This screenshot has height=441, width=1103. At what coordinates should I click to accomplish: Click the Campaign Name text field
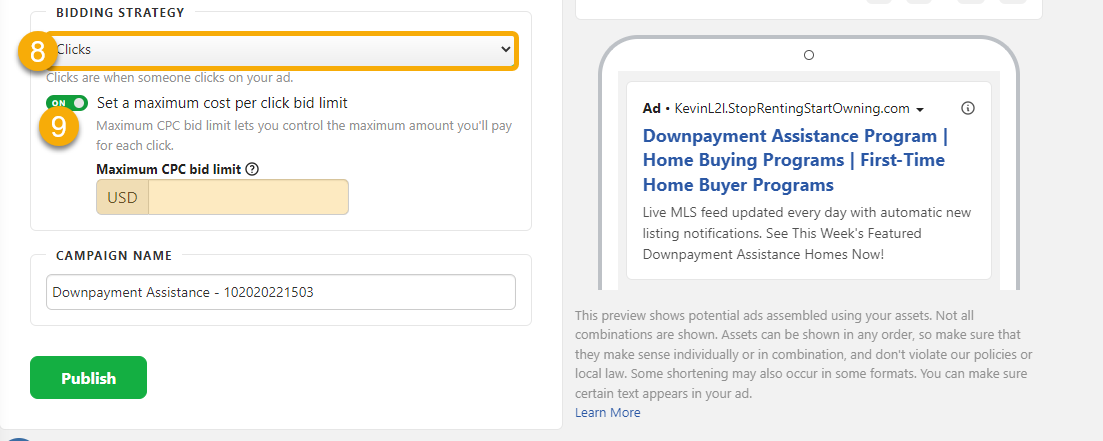(x=280, y=292)
